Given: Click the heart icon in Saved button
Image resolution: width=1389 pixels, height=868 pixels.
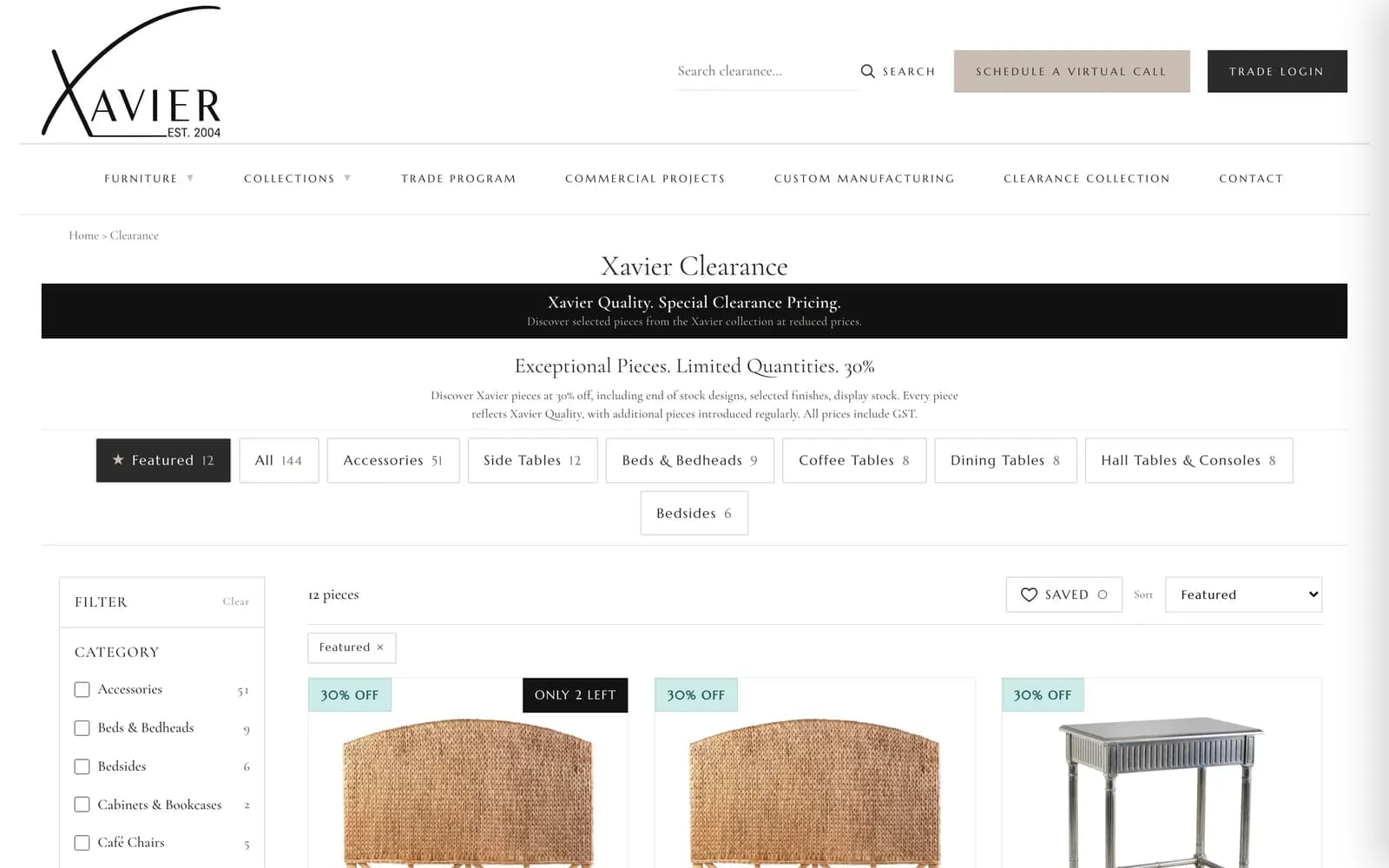Looking at the screenshot, I should pyautogui.click(x=1029, y=595).
